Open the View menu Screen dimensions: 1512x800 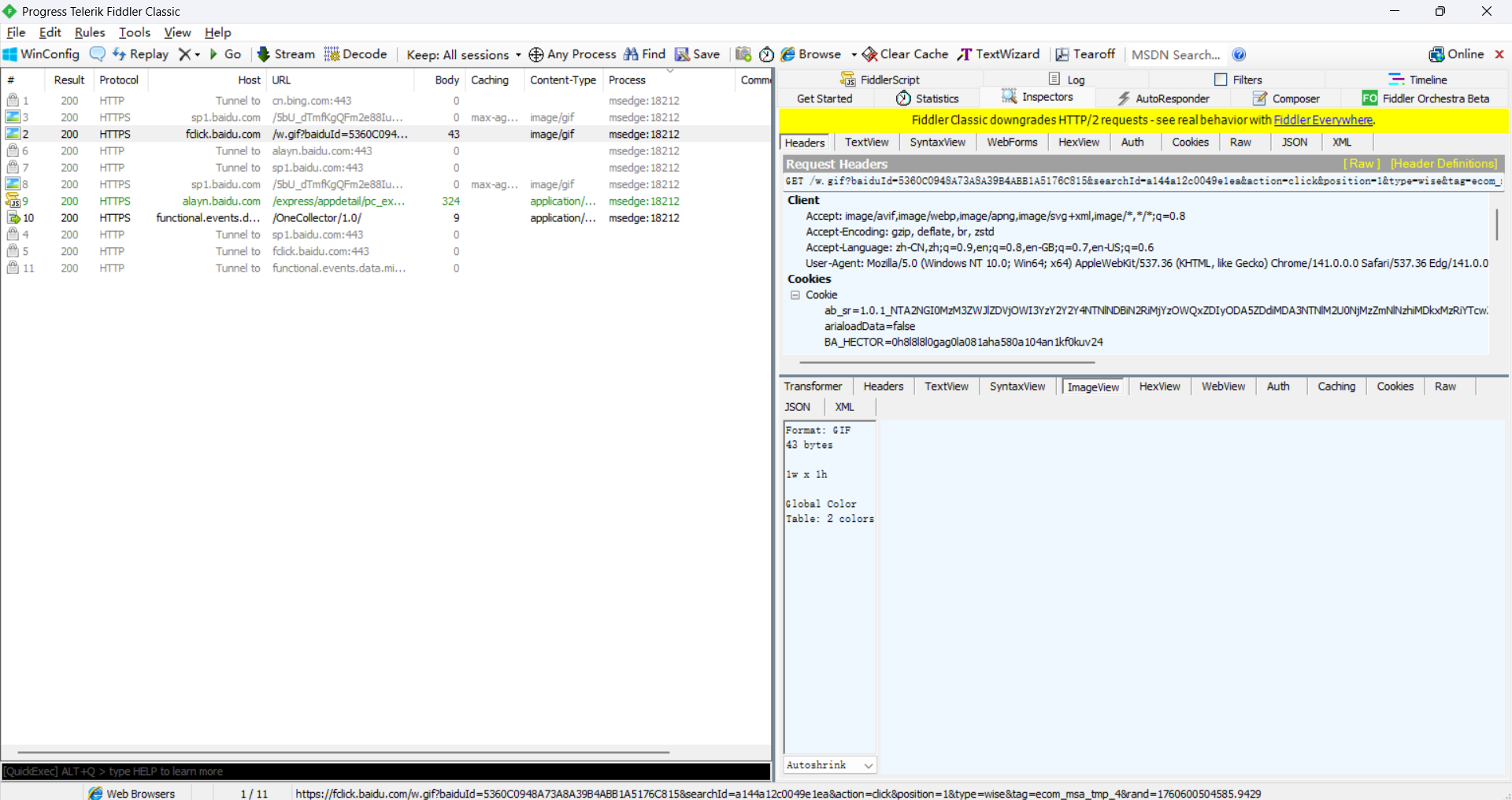click(x=177, y=32)
